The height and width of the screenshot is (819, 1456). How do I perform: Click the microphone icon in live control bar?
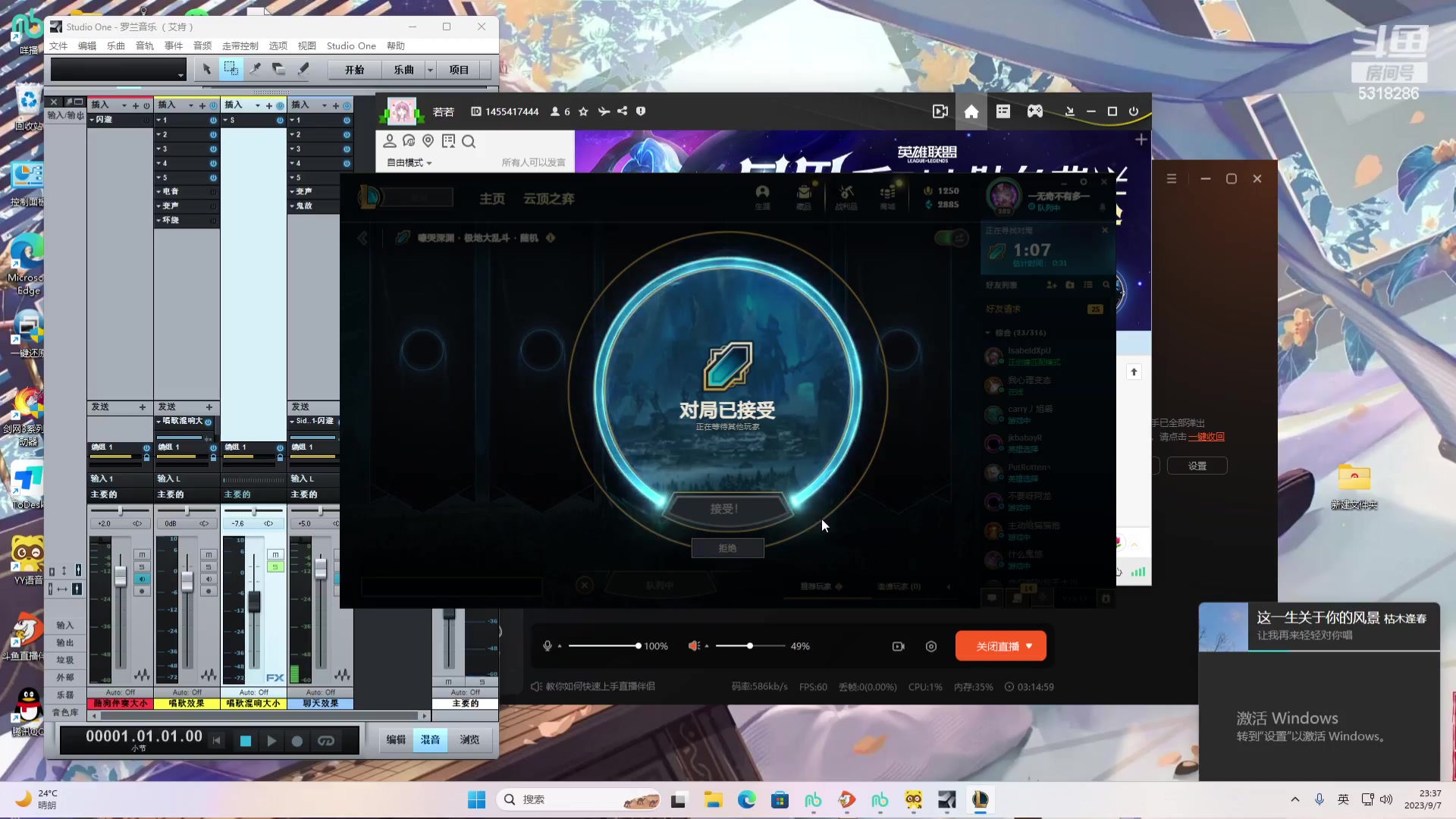point(548,646)
